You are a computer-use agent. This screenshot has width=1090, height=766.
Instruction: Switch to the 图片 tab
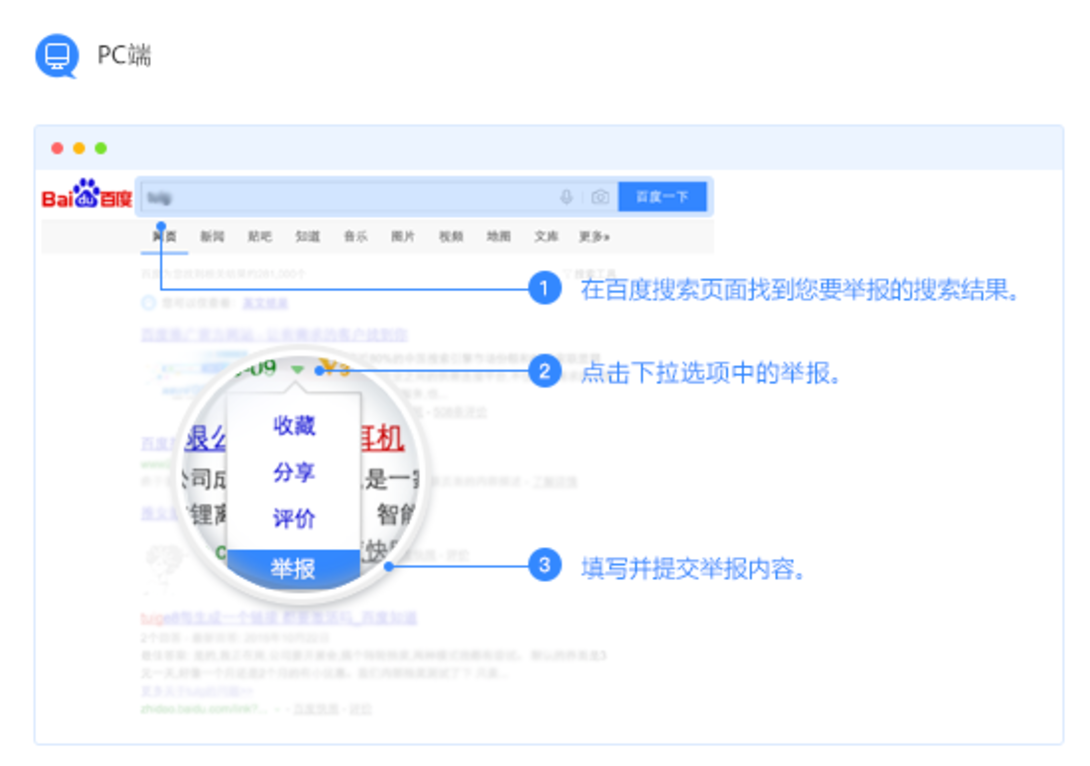click(x=402, y=236)
